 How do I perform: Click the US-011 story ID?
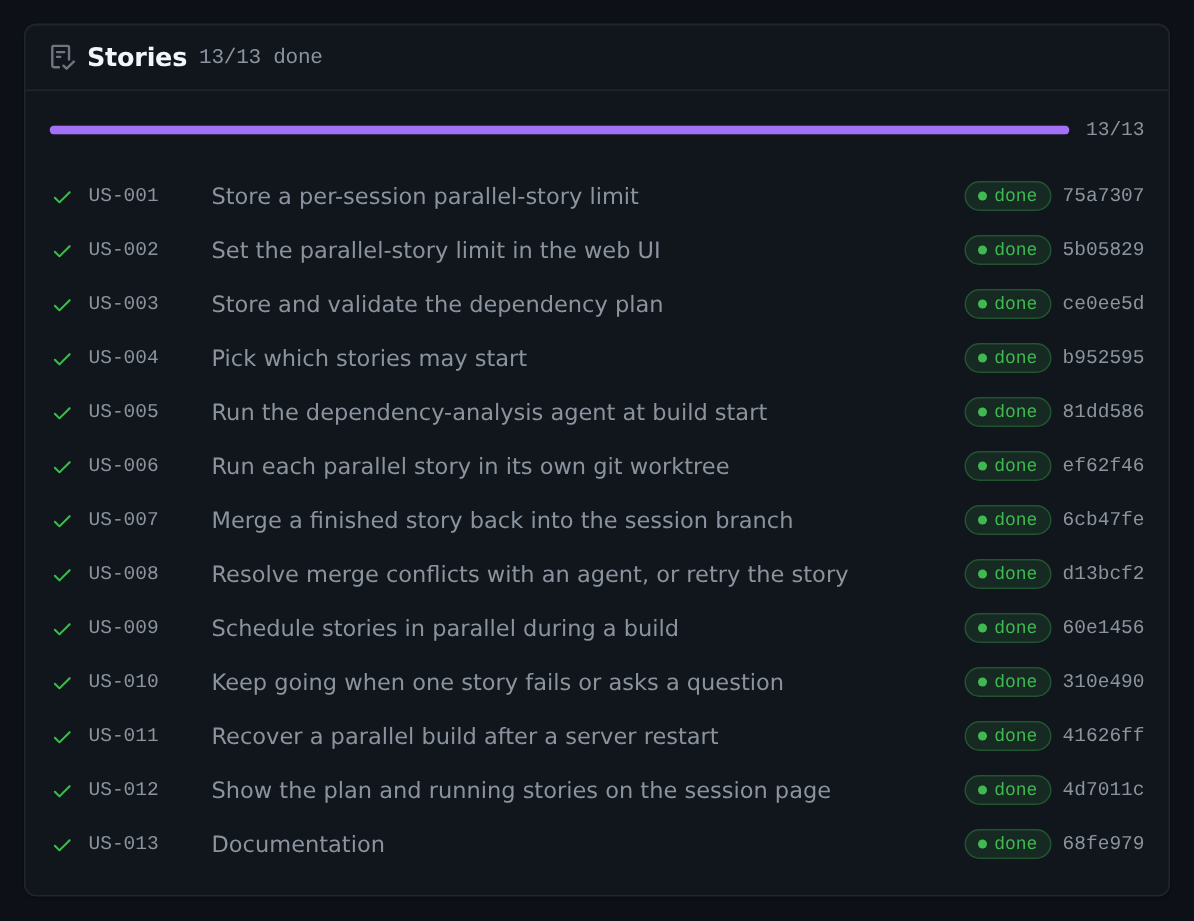point(123,736)
